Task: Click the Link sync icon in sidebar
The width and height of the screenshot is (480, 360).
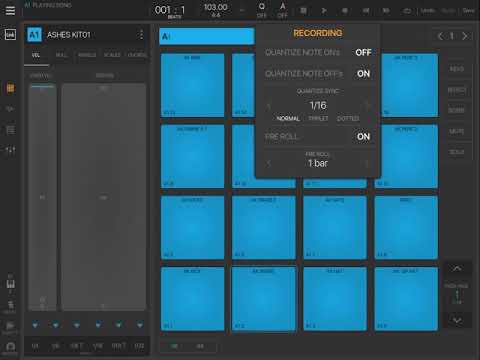Action: (x=10, y=34)
